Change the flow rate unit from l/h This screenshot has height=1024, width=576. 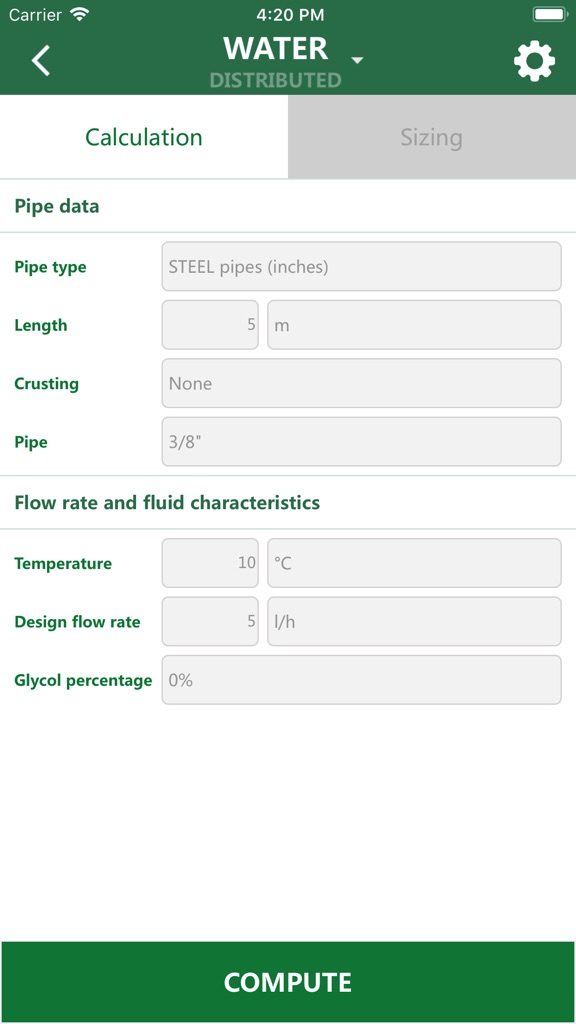[x=413, y=621]
